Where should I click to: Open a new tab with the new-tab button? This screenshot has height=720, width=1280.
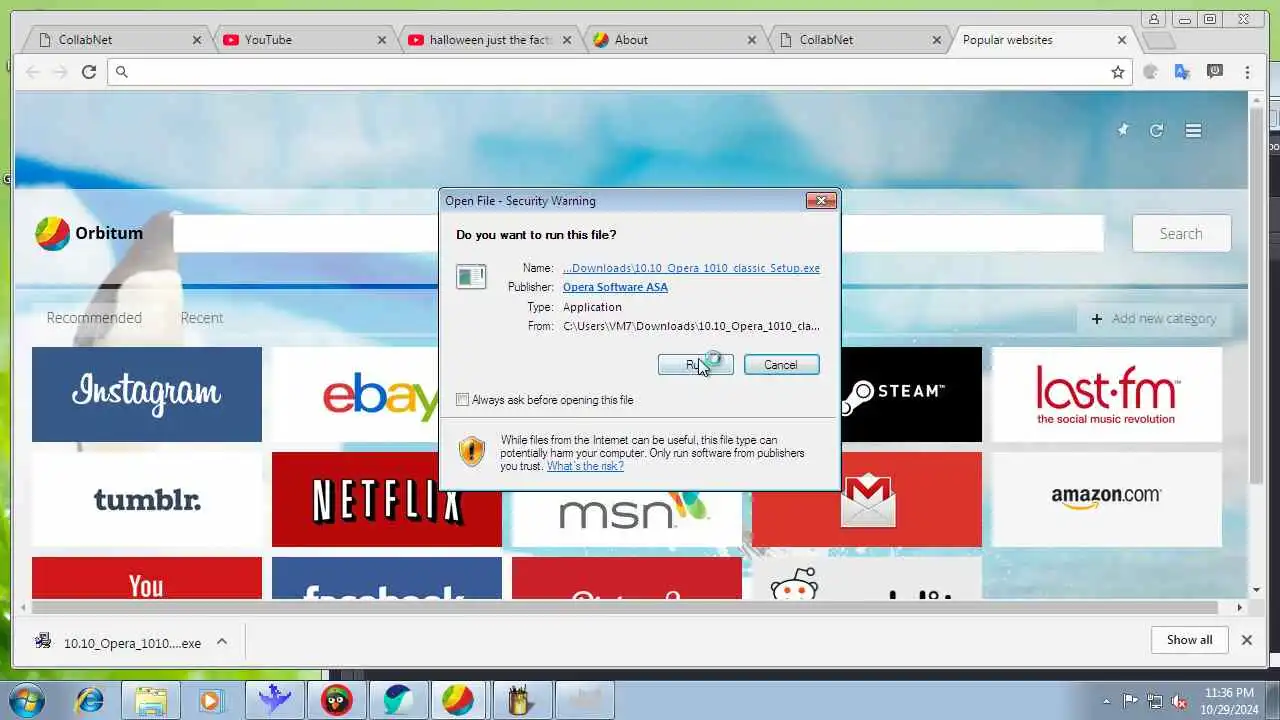click(x=1158, y=40)
